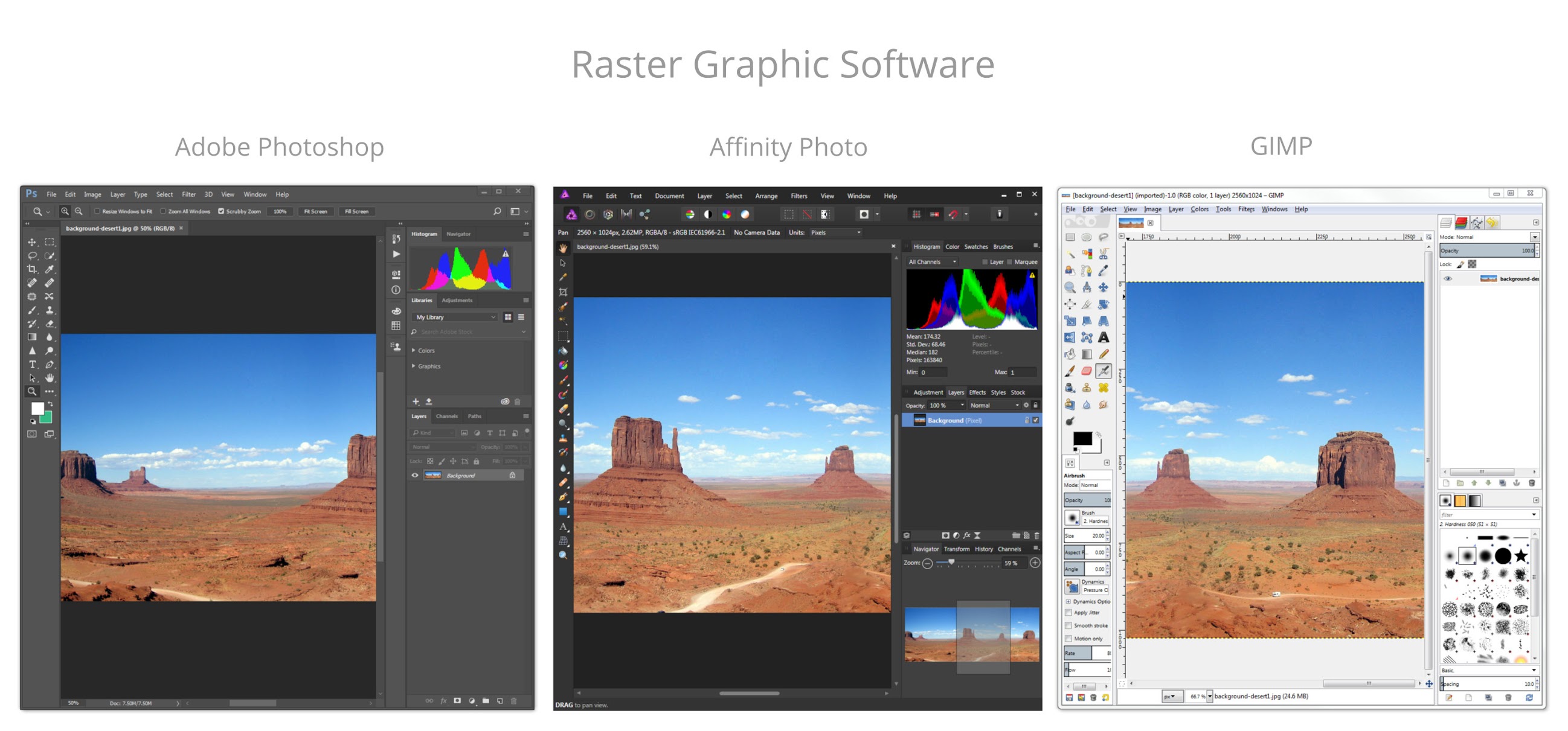1568x731 pixels.
Task: Choose the Pencil tool in GIMP
Action: [x=1104, y=354]
